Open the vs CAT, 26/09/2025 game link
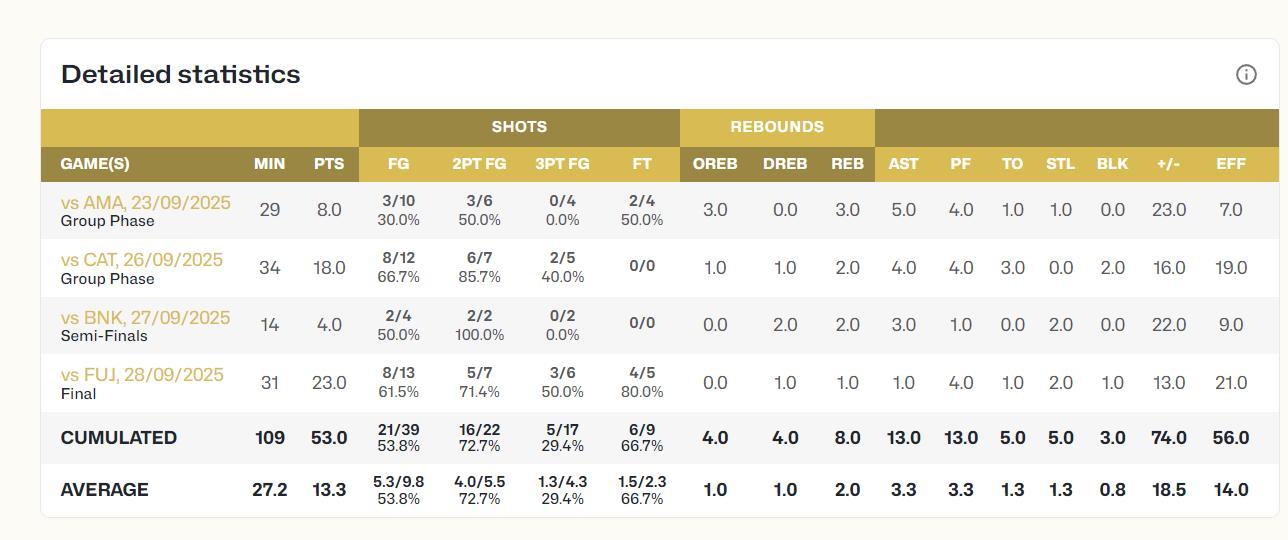This screenshot has height=540, width=1288. pyautogui.click(x=141, y=260)
